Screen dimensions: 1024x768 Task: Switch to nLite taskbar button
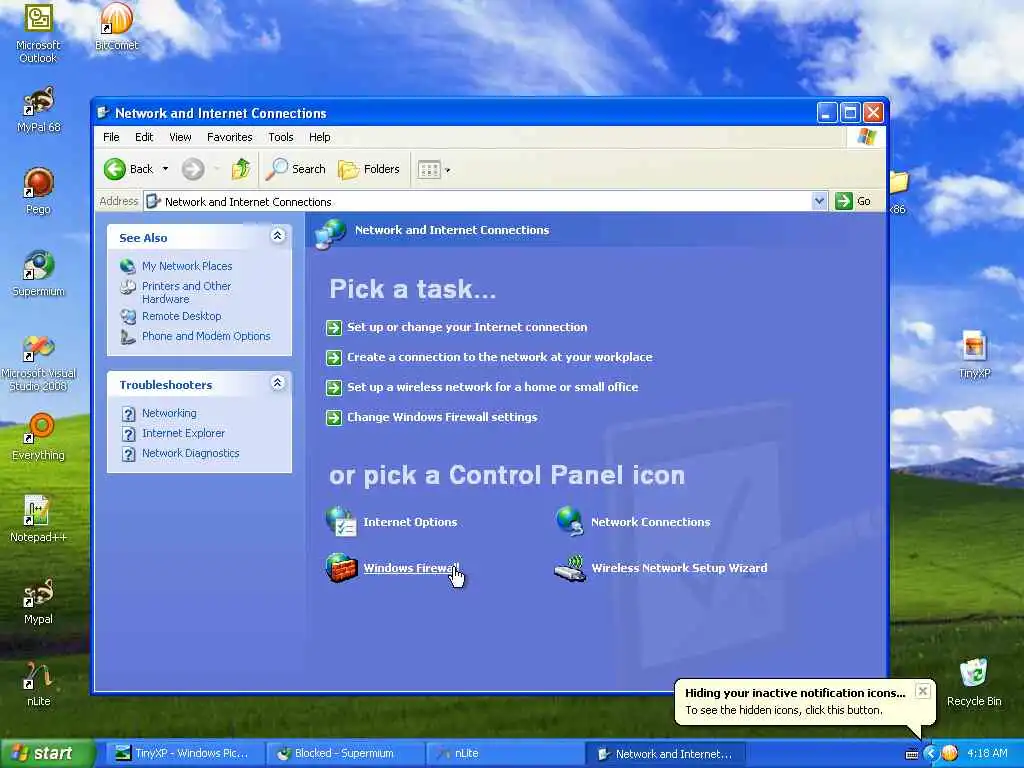click(503, 753)
